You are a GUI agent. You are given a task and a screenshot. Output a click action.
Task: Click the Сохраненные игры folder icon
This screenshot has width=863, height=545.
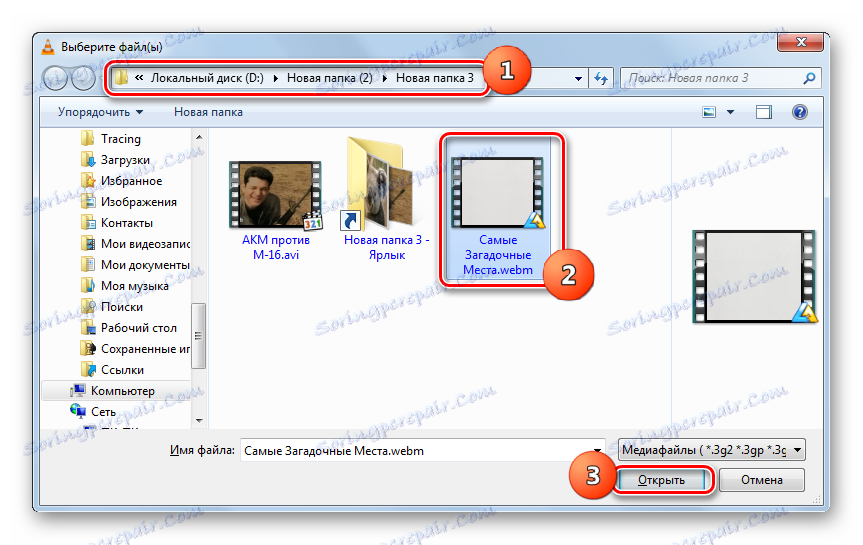(88, 348)
